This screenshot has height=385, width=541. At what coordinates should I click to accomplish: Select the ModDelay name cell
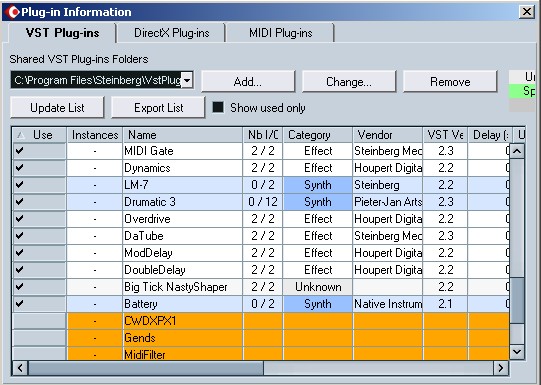[x=183, y=253]
